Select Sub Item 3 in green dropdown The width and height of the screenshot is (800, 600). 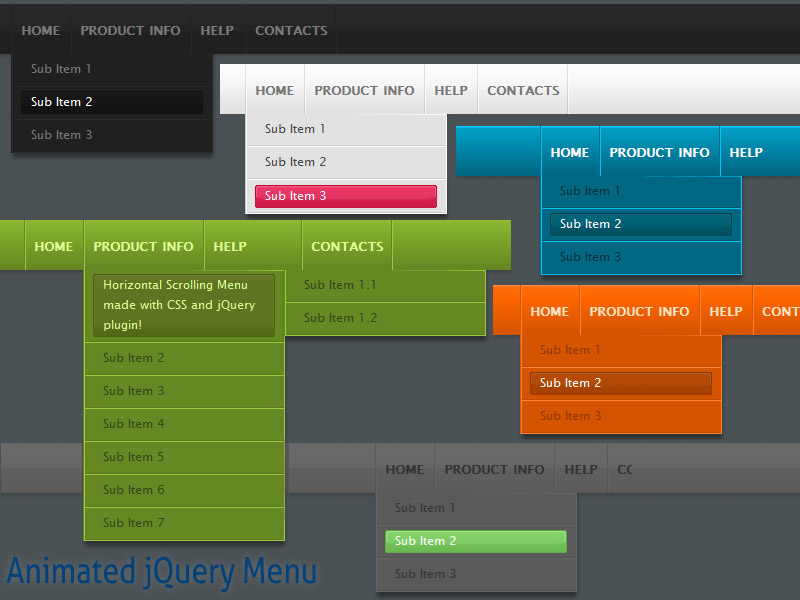[184, 391]
